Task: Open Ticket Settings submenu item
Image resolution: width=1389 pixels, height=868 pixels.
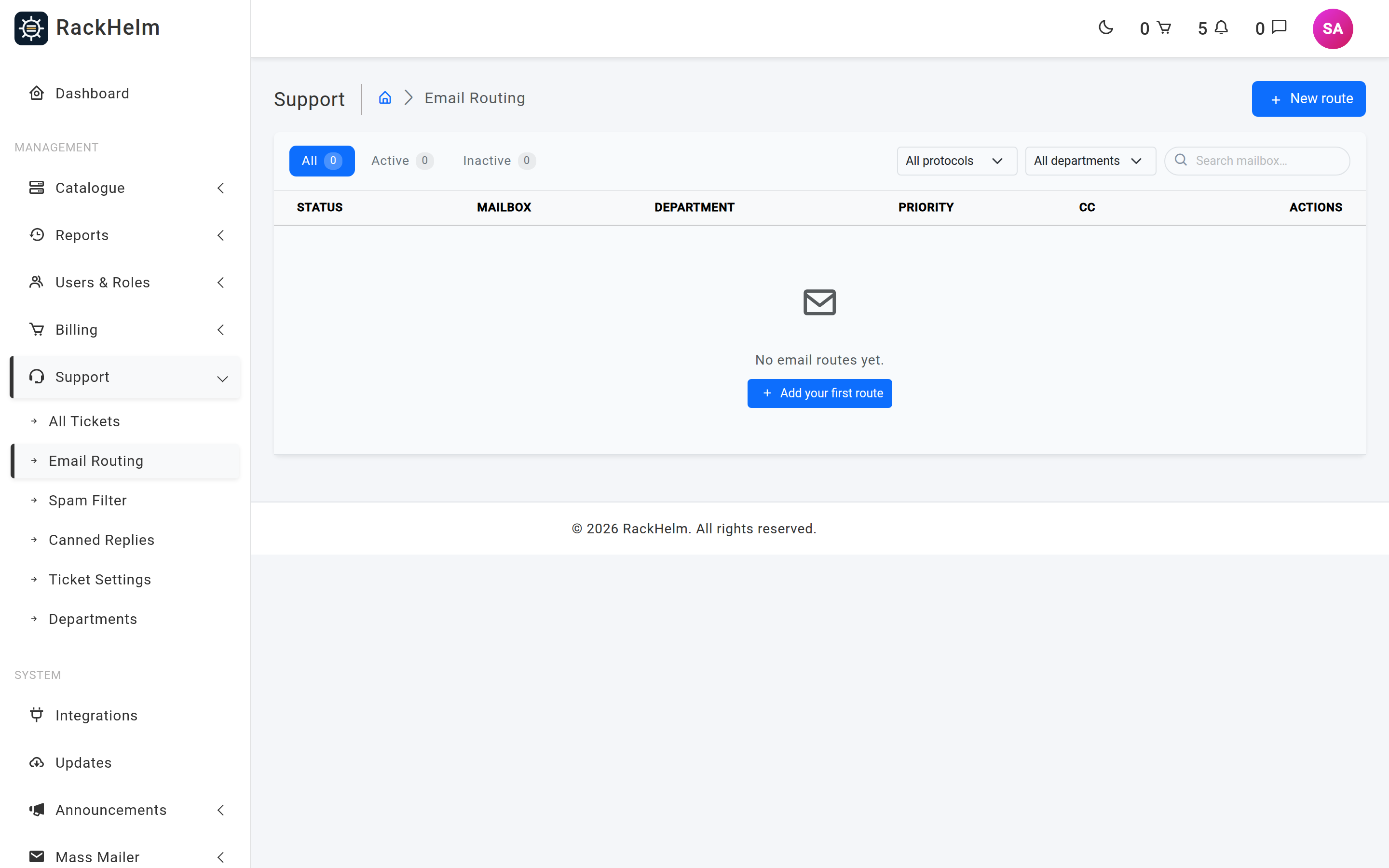Action: [x=125, y=579]
